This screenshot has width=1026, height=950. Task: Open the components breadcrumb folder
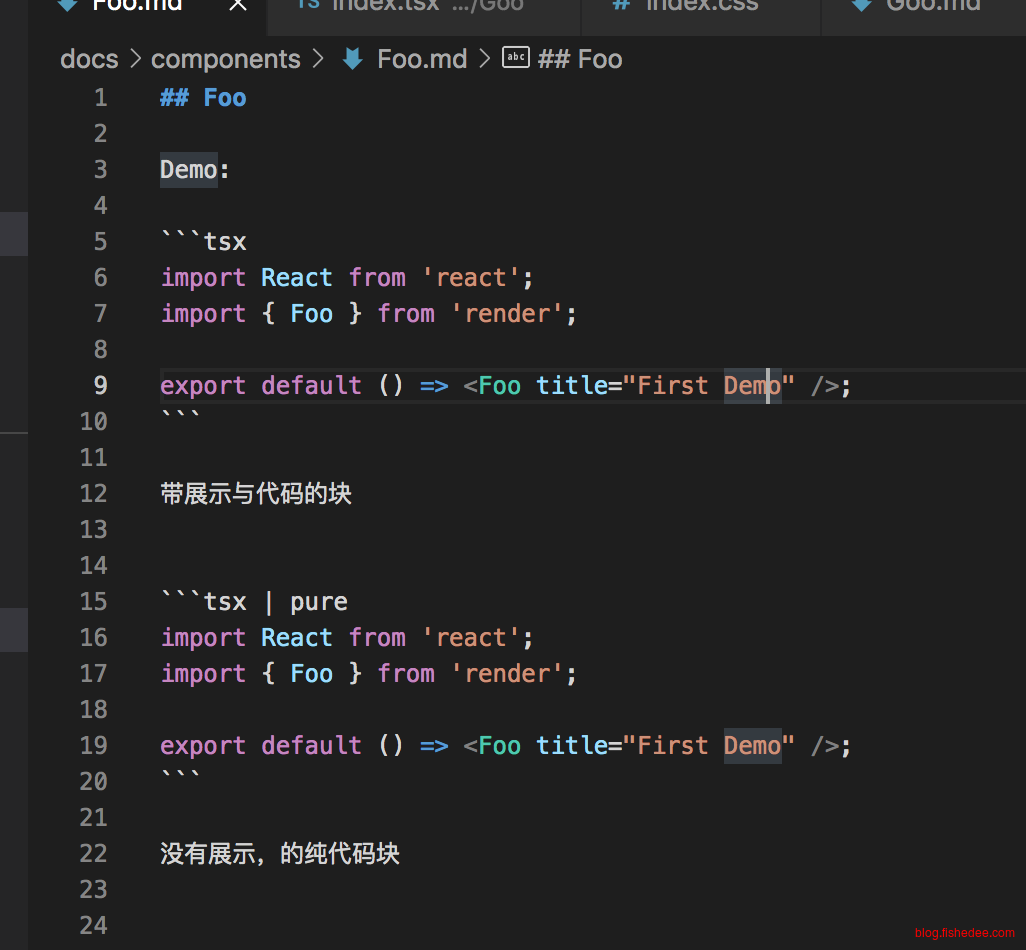tap(226, 60)
